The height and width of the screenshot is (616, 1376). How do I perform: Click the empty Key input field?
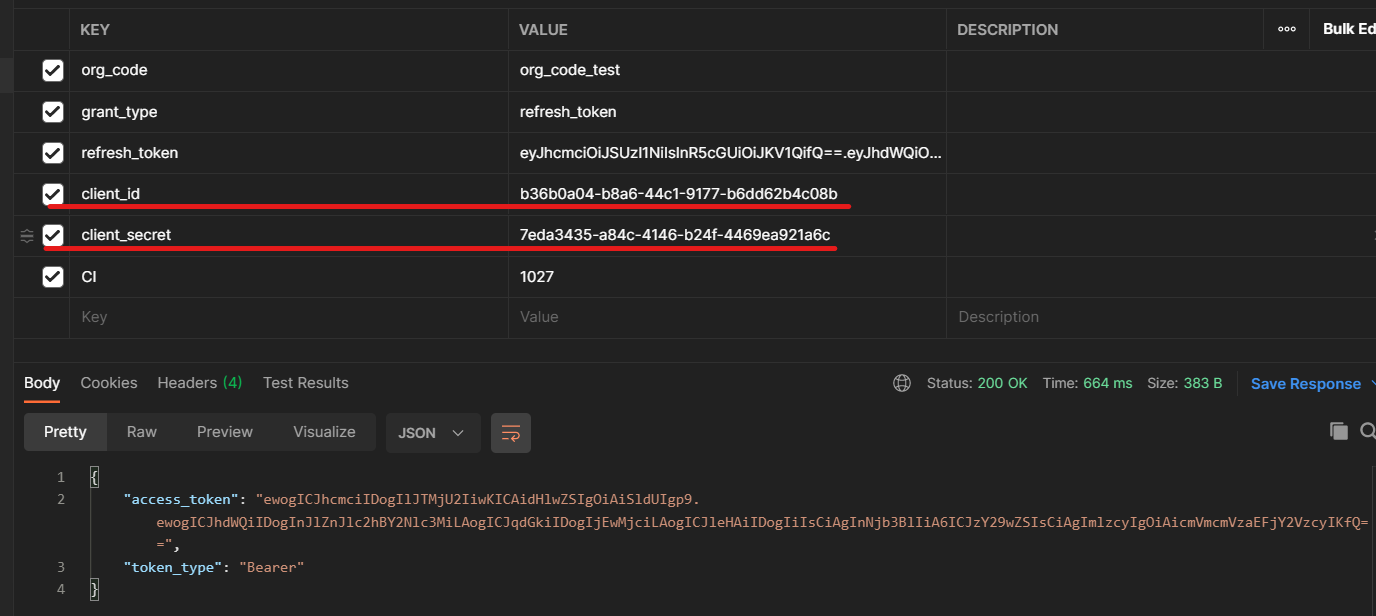click(x=290, y=317)
